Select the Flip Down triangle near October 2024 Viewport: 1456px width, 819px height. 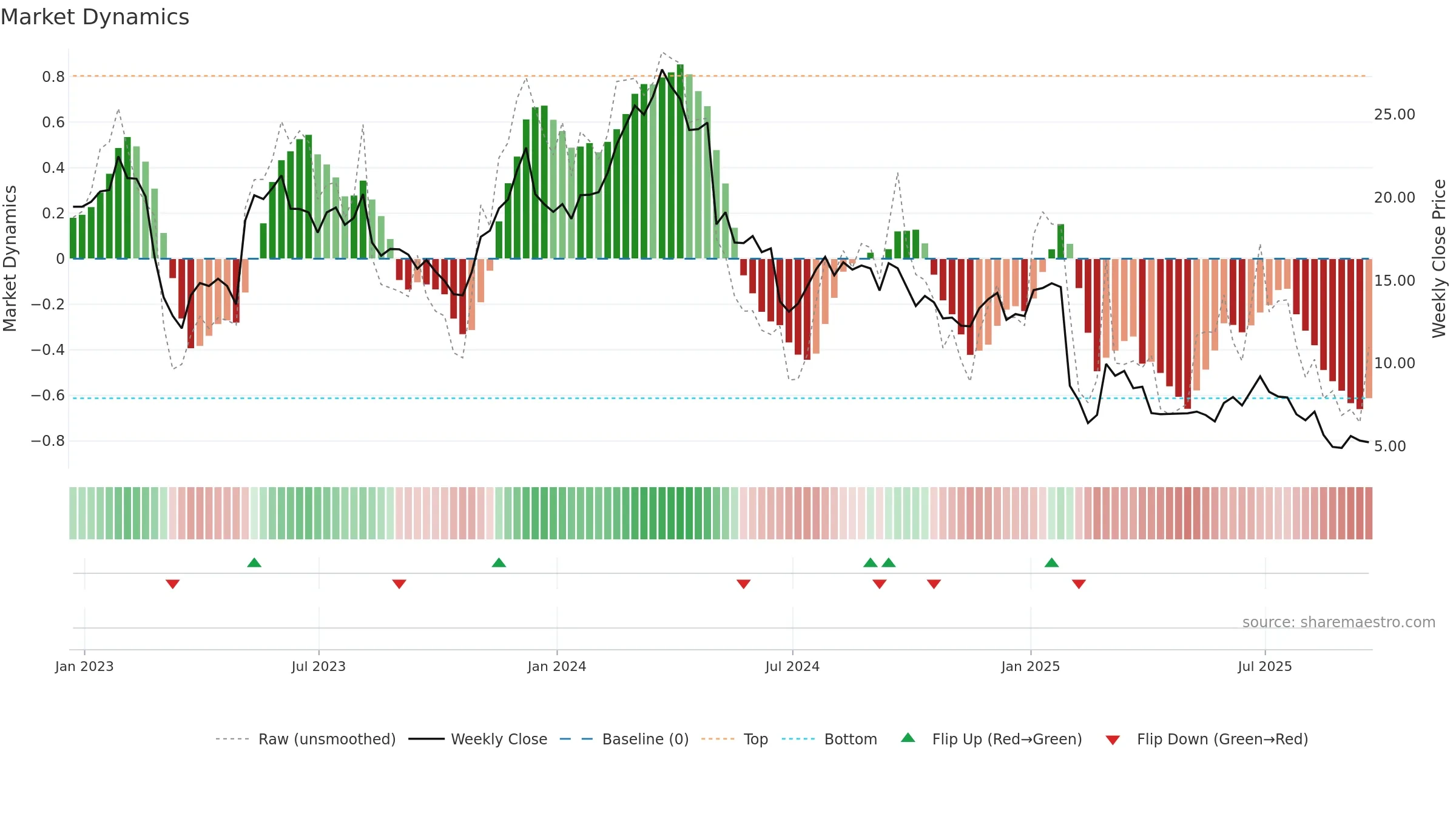(x=934, y=584)
